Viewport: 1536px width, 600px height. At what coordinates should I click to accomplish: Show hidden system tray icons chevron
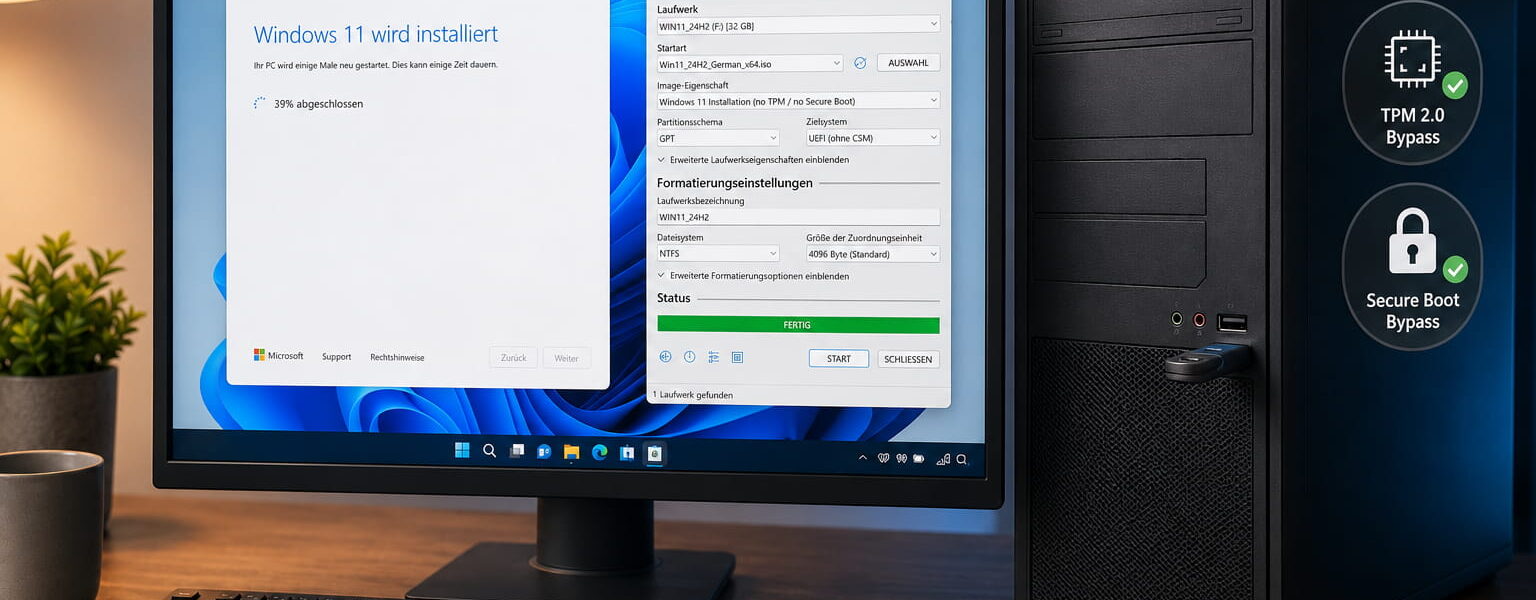coord(863,458)
